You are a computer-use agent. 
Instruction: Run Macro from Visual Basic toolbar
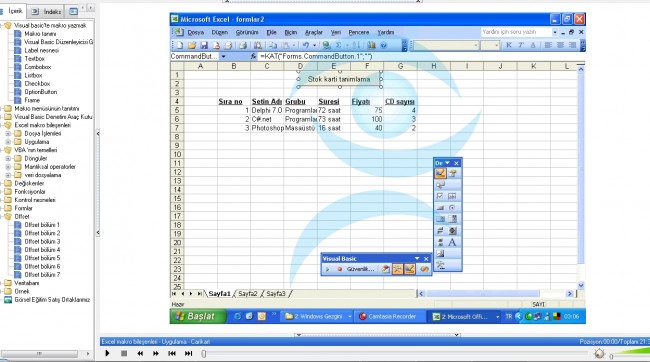pos(327,270)
